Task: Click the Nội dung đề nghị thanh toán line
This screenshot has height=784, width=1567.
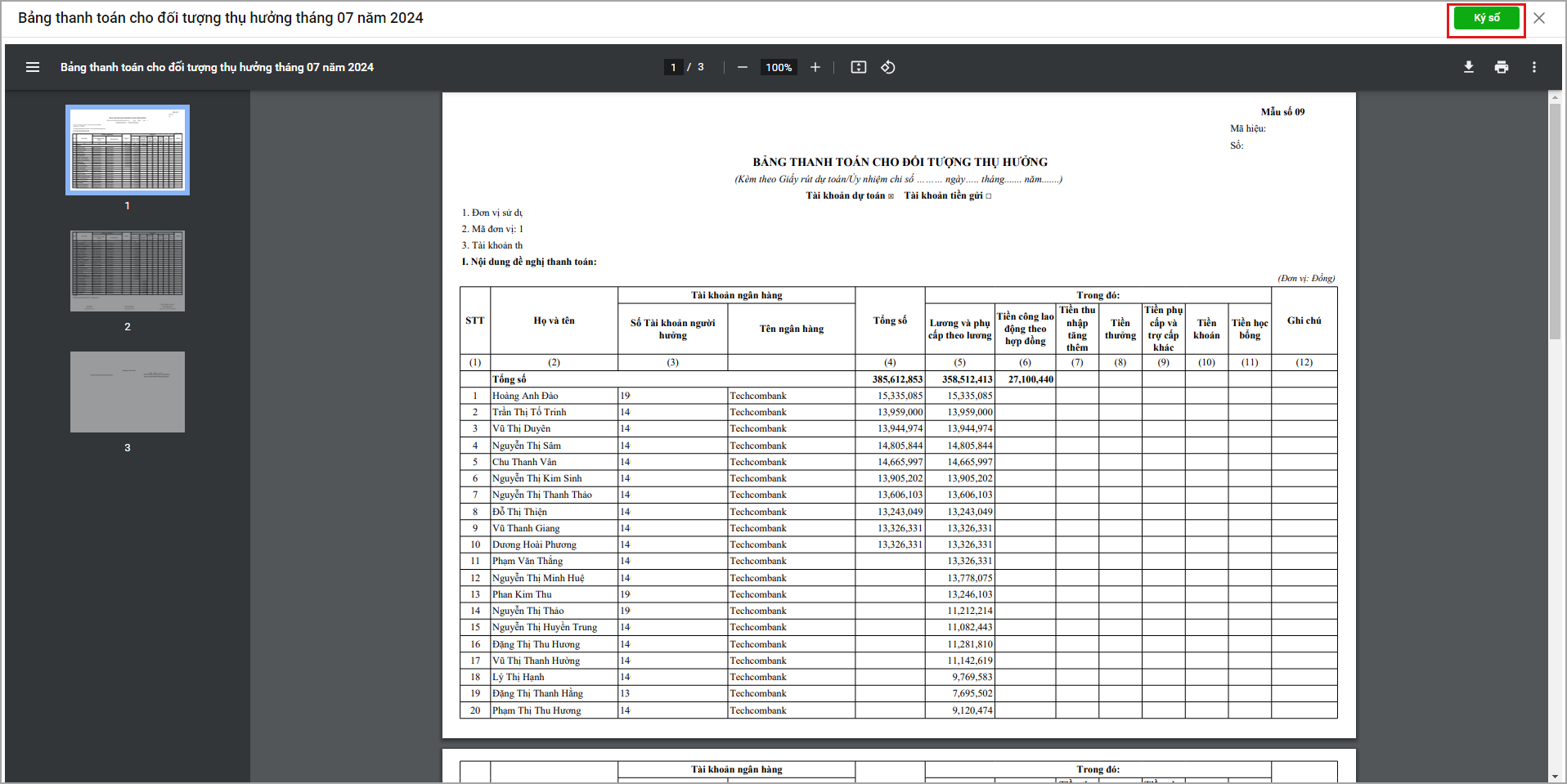Action: (x=529, y=262)
